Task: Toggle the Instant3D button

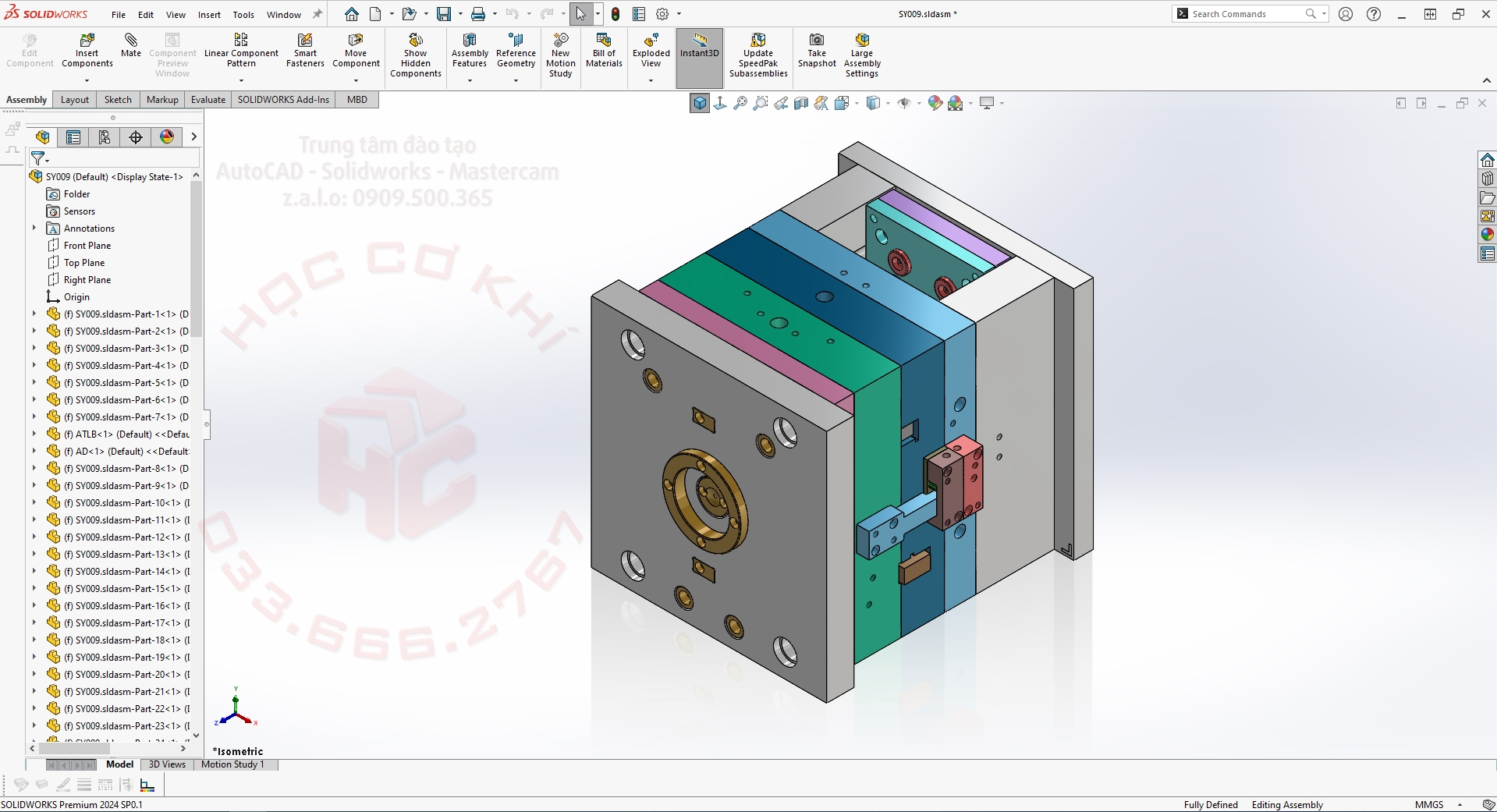Action: 700,59
